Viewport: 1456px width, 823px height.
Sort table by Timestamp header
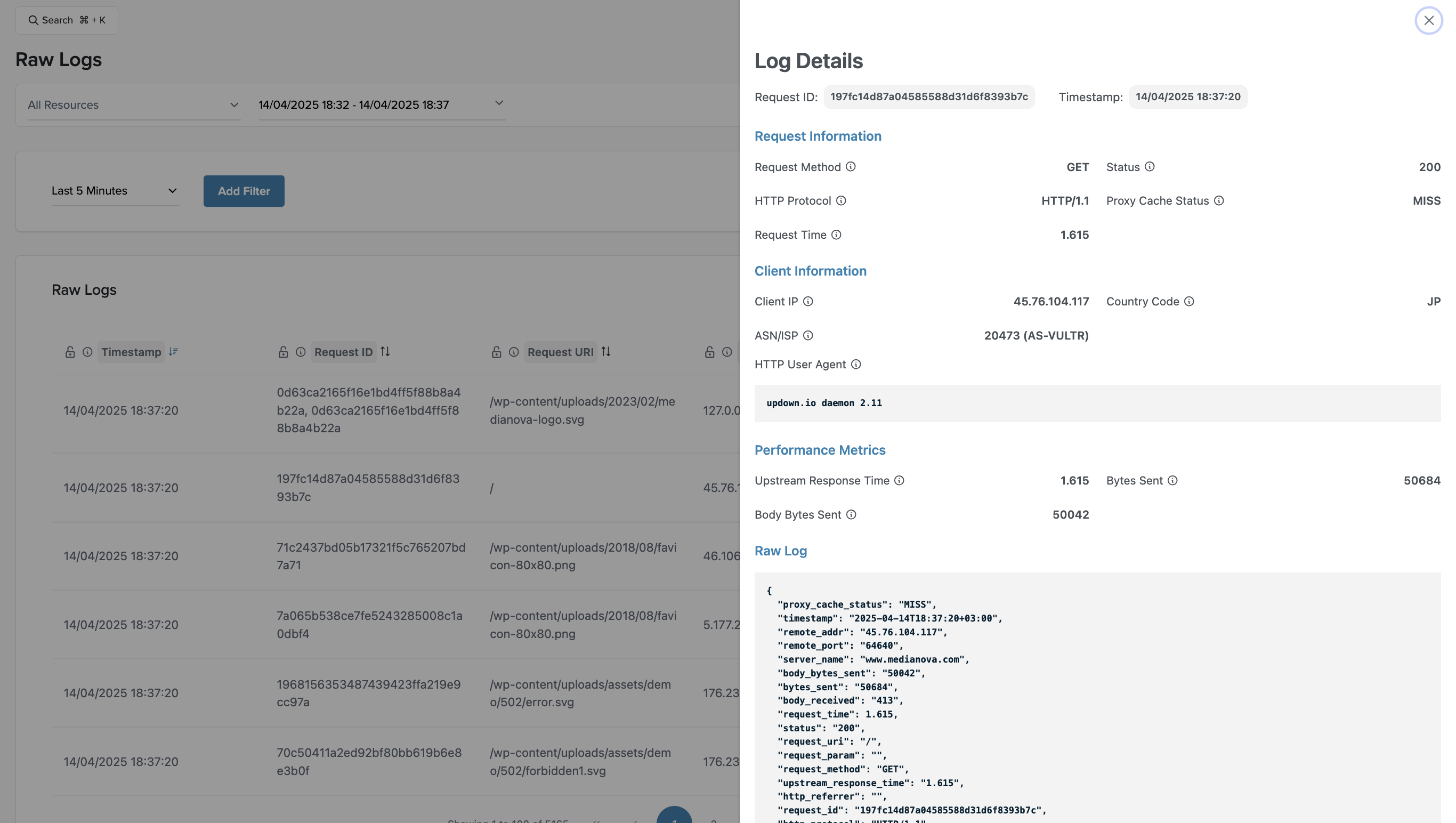point(131,352)
